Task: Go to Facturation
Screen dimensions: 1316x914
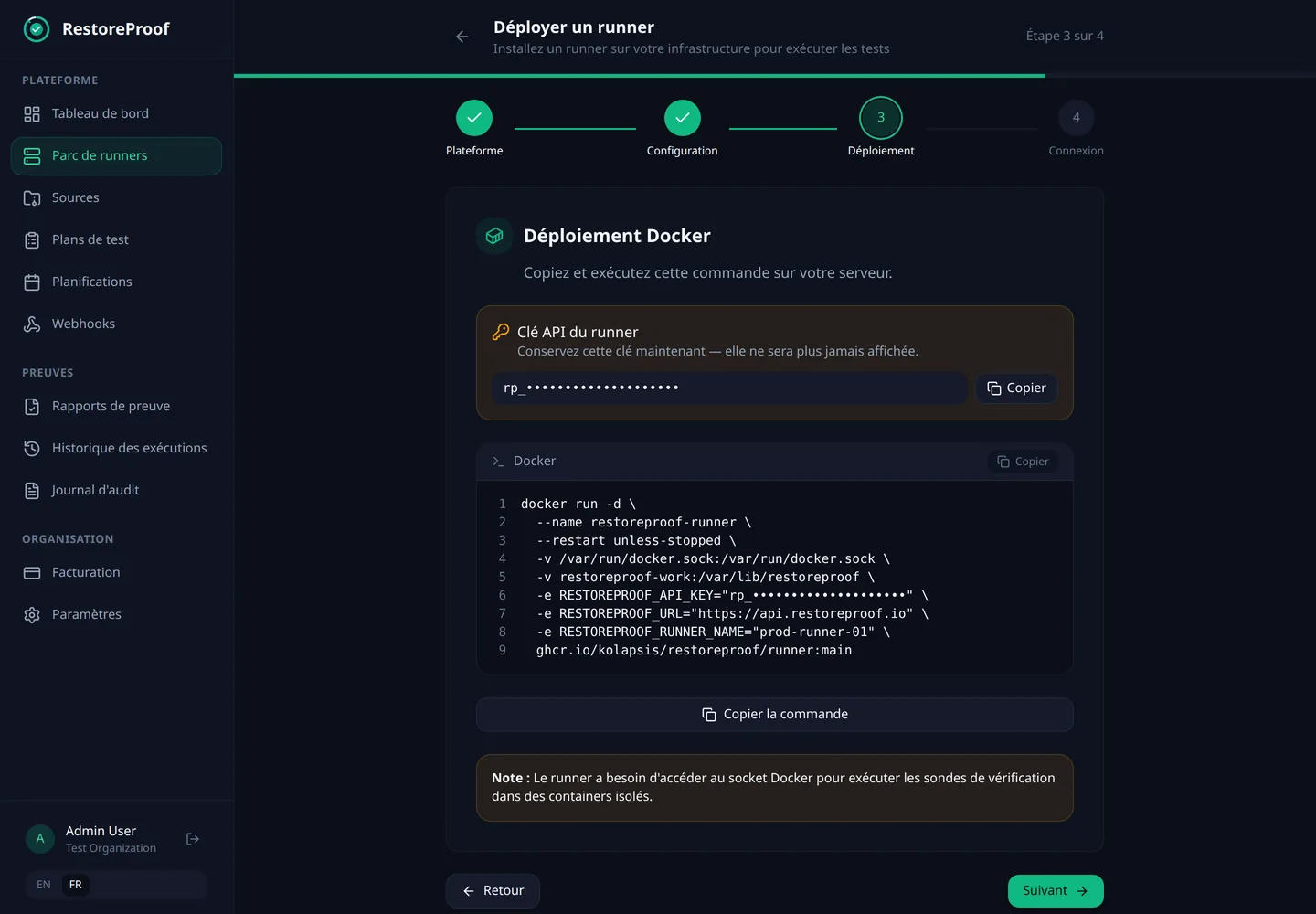Action: coord(116,573)
